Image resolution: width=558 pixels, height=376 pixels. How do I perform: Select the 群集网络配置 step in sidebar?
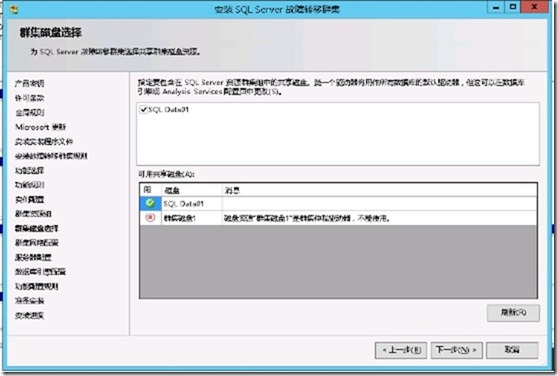(x=37, y=243)
